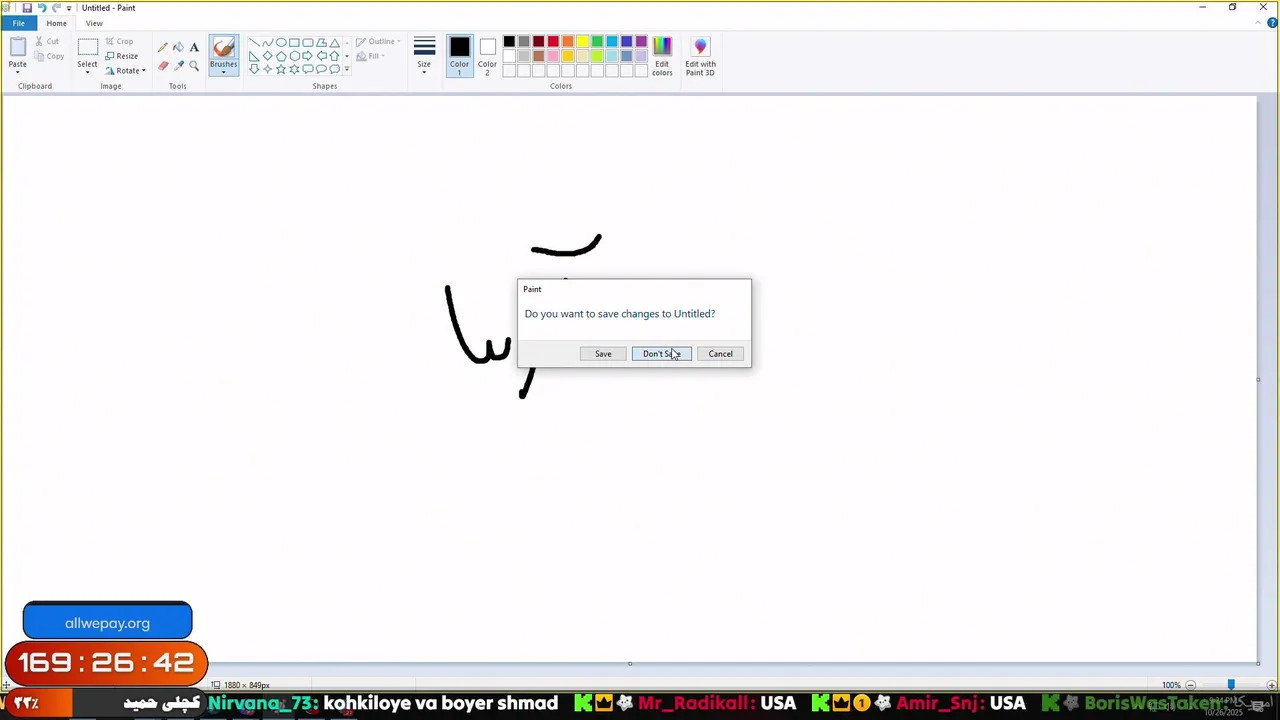Choose the orange palette swatch
Viewport: 1280px width, 720px height.
coord(568,41)
